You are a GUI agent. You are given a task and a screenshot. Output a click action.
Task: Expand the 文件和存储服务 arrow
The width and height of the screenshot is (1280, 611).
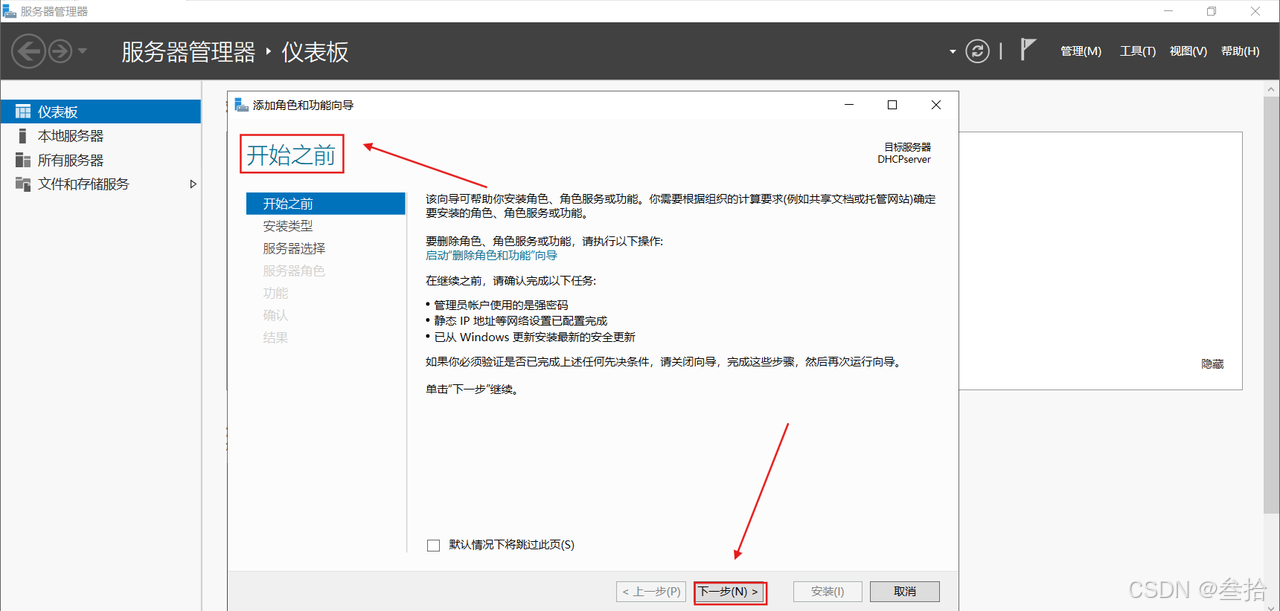click(193, 184)
